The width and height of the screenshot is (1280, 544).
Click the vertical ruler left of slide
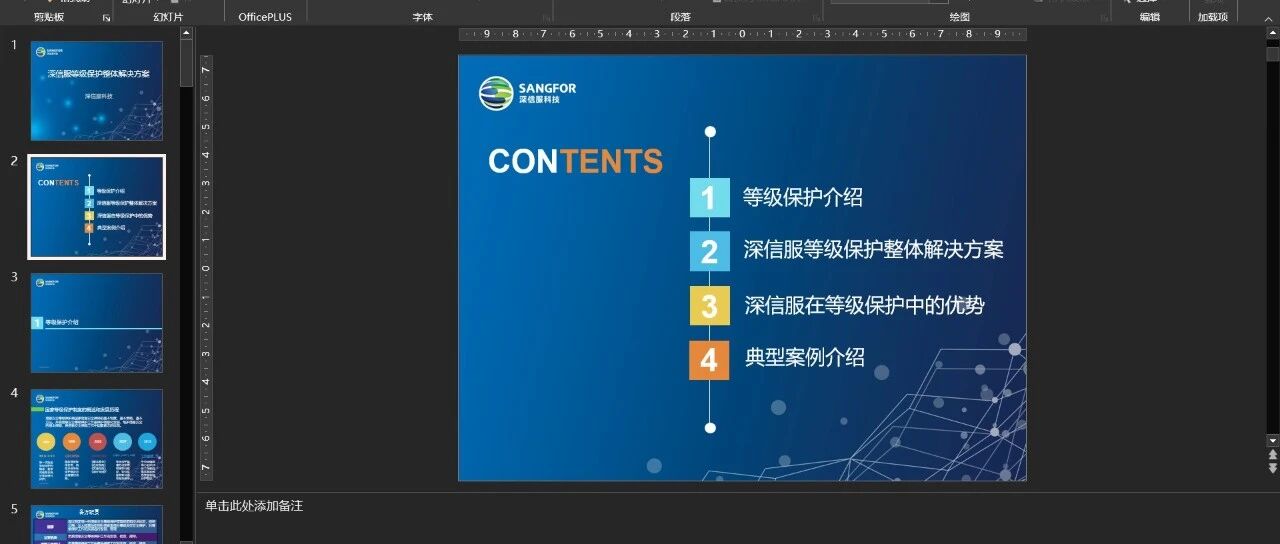tap(206, 268)
